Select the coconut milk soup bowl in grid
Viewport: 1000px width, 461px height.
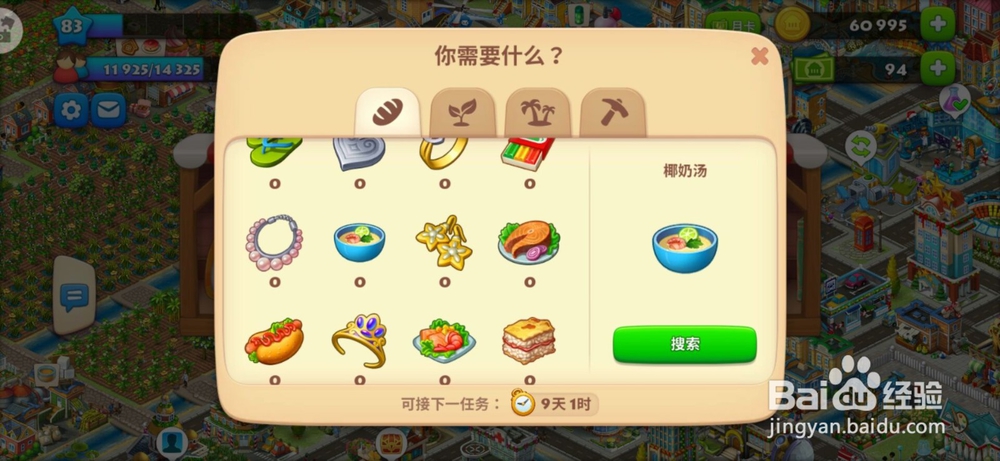click(x=359, y=242)
